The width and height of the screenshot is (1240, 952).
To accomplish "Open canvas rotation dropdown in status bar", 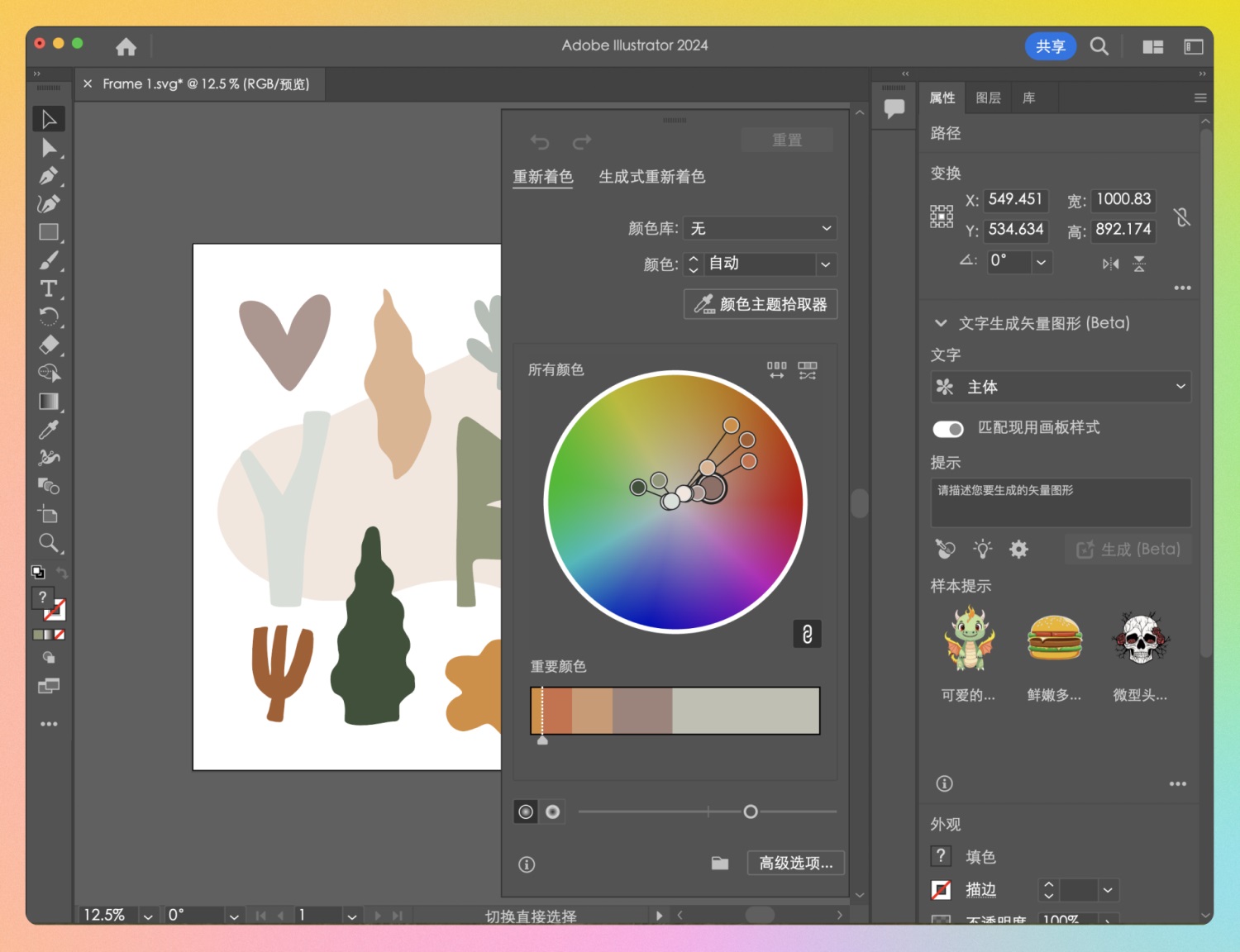I will 234,916.
